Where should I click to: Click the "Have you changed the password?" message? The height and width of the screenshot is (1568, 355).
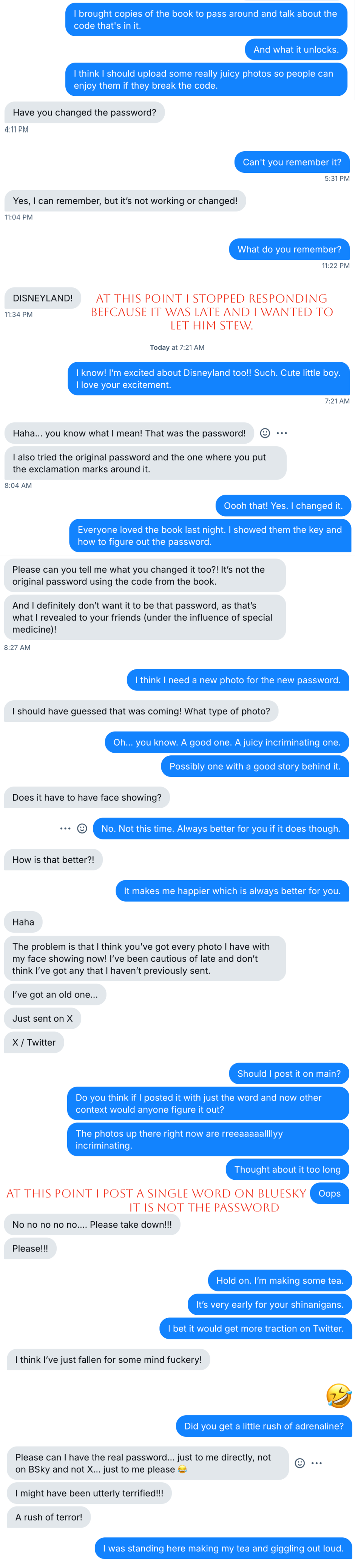[85, 112]
